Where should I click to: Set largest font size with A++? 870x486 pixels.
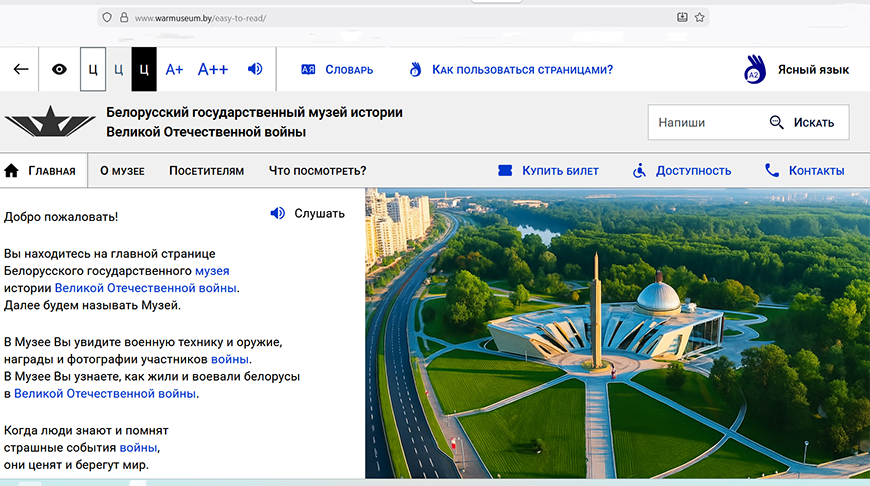click(213, 69)
